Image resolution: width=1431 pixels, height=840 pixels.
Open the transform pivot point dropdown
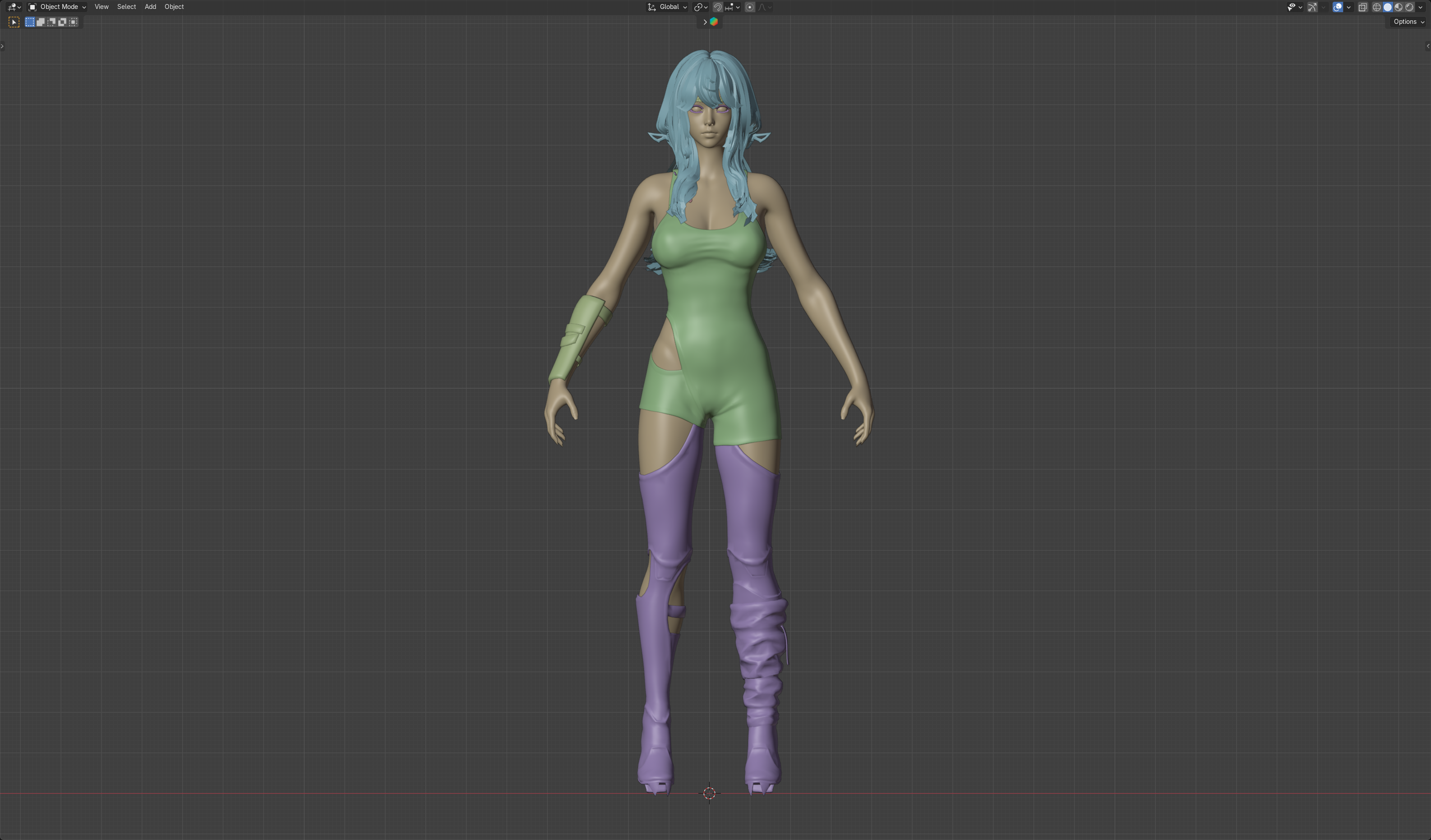(x=701, y=7)
